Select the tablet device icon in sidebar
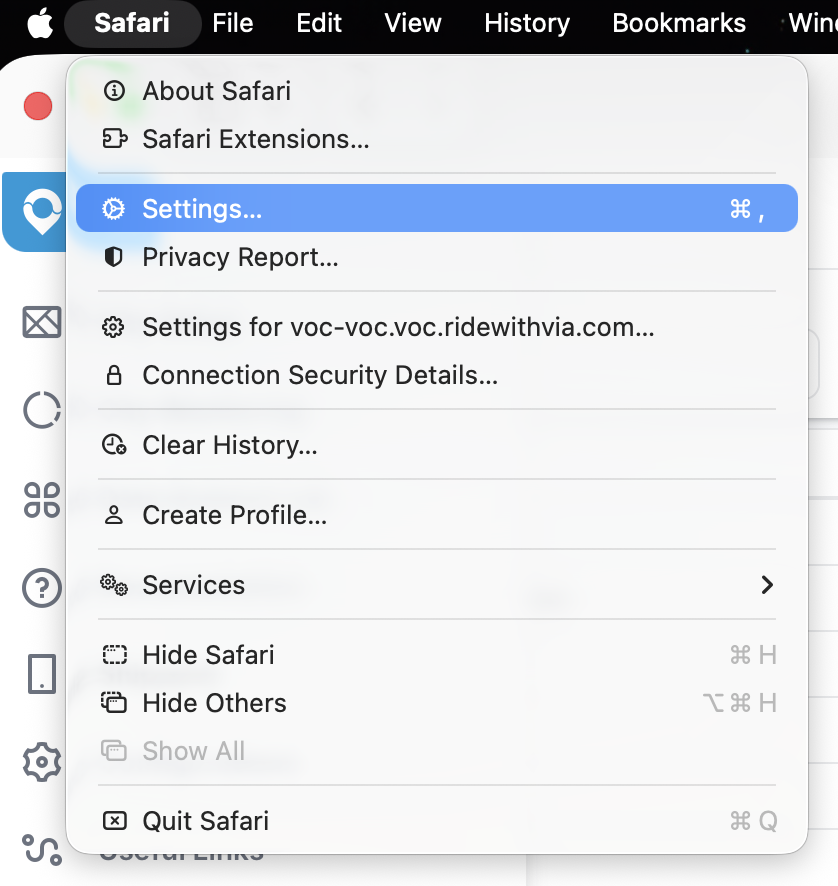This screenshot has height=886, width=838. pyautogui.click(x=42, y=674)
